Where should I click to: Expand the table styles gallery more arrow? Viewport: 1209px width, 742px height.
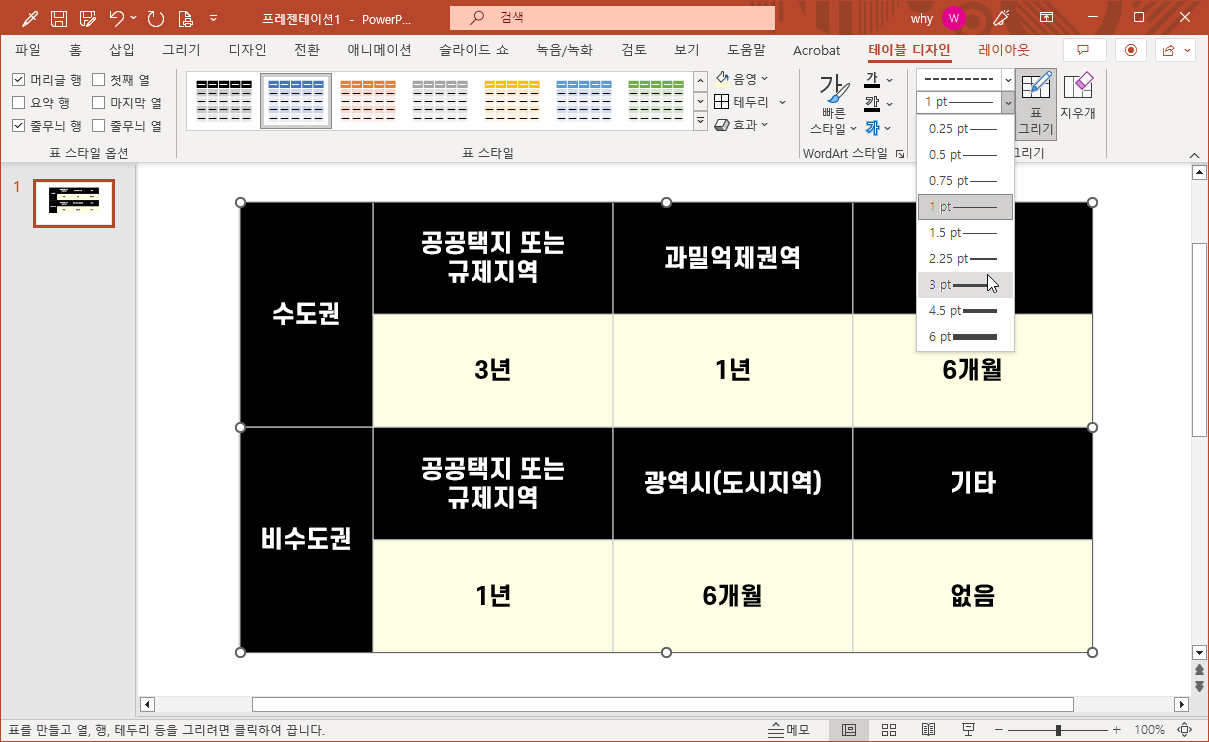[700, 121]
